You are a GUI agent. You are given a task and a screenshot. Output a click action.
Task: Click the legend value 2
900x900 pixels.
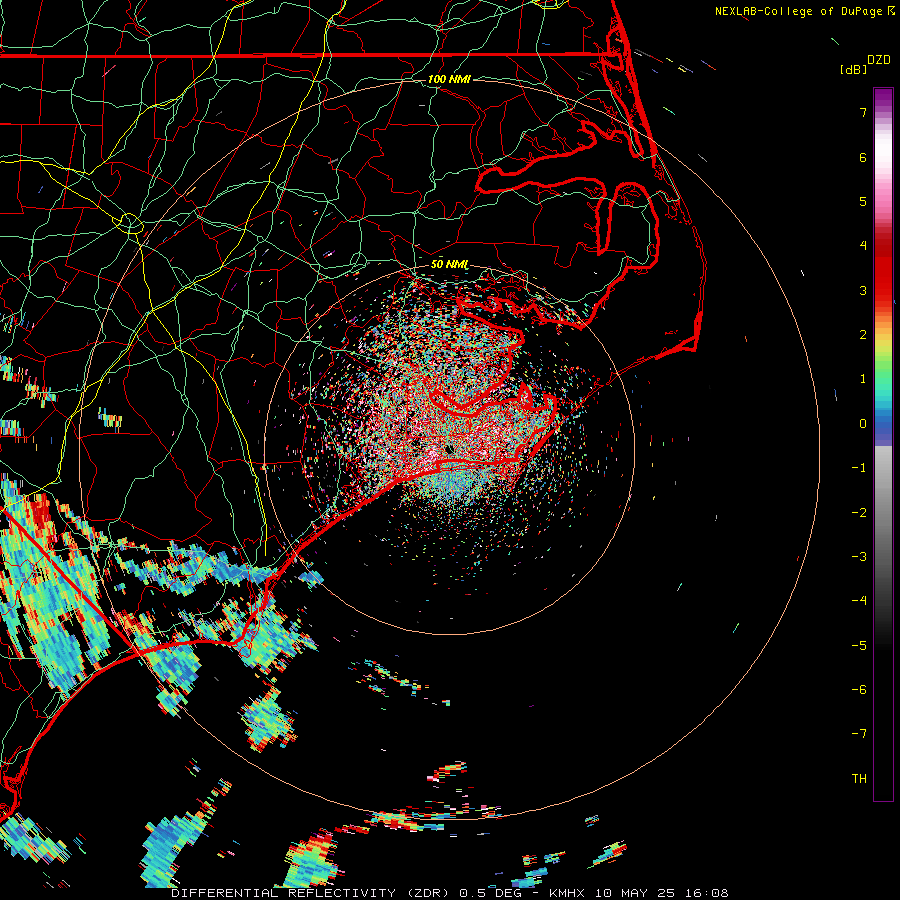click(863, 335)
